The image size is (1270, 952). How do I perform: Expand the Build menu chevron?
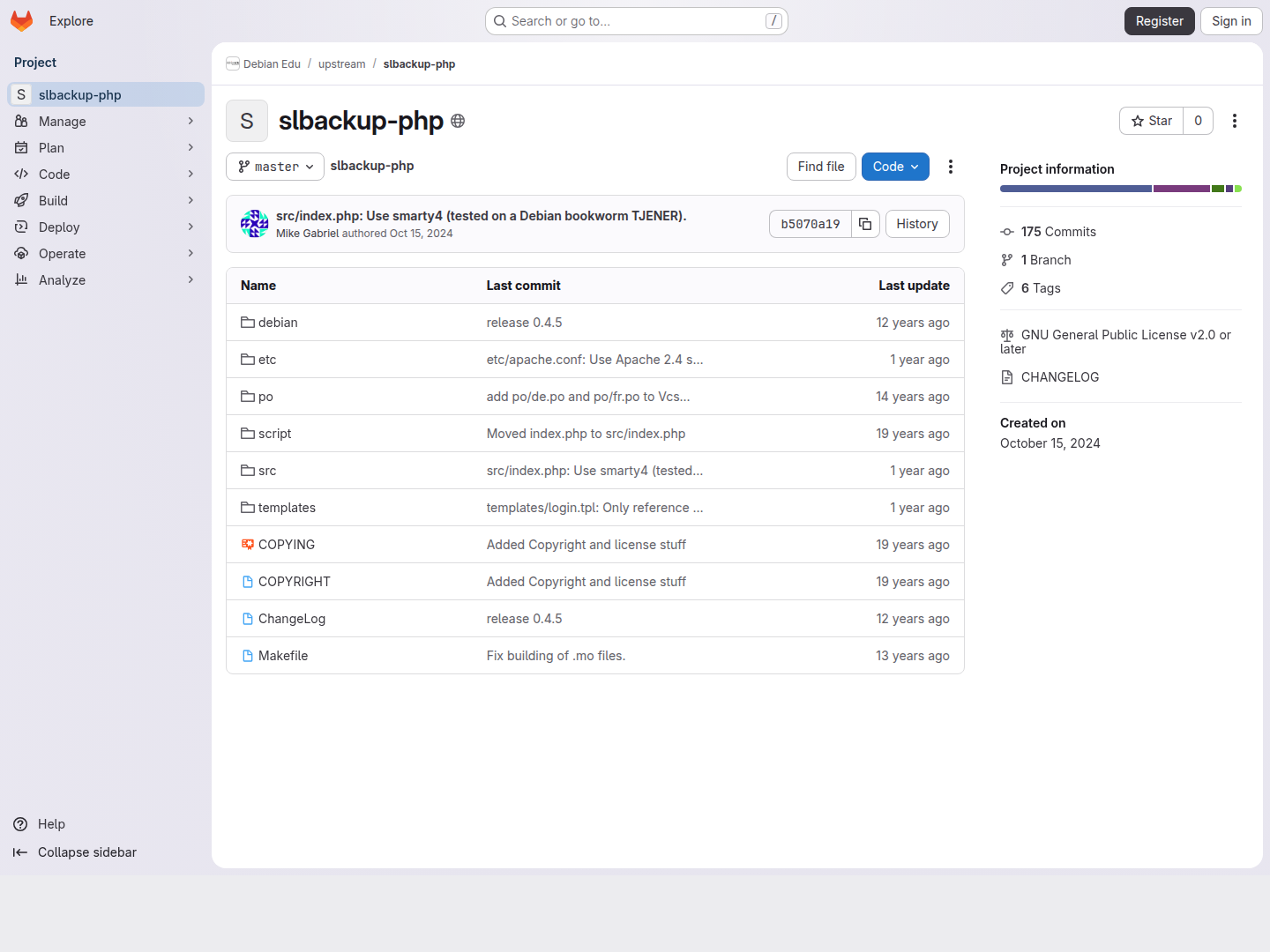[x=190, y=200]
